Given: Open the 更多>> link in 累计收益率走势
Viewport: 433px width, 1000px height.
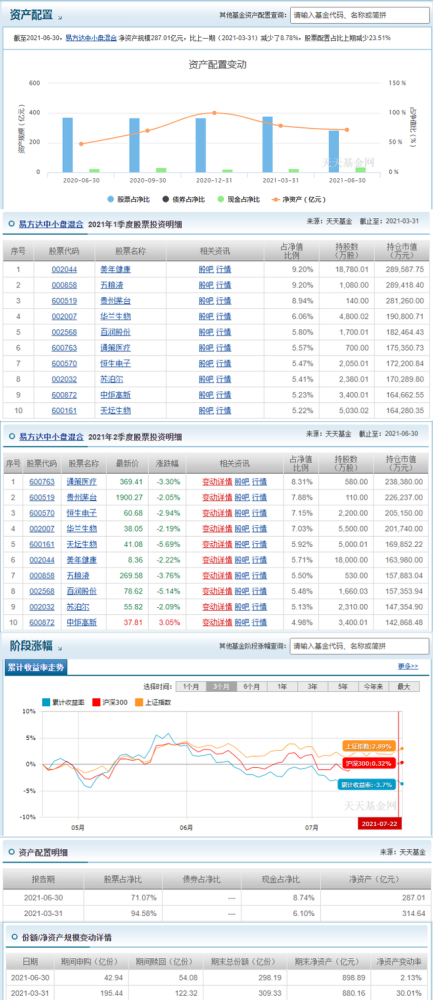Looking at the screenshot, I should pyautogui.click(x=408, y=666).
